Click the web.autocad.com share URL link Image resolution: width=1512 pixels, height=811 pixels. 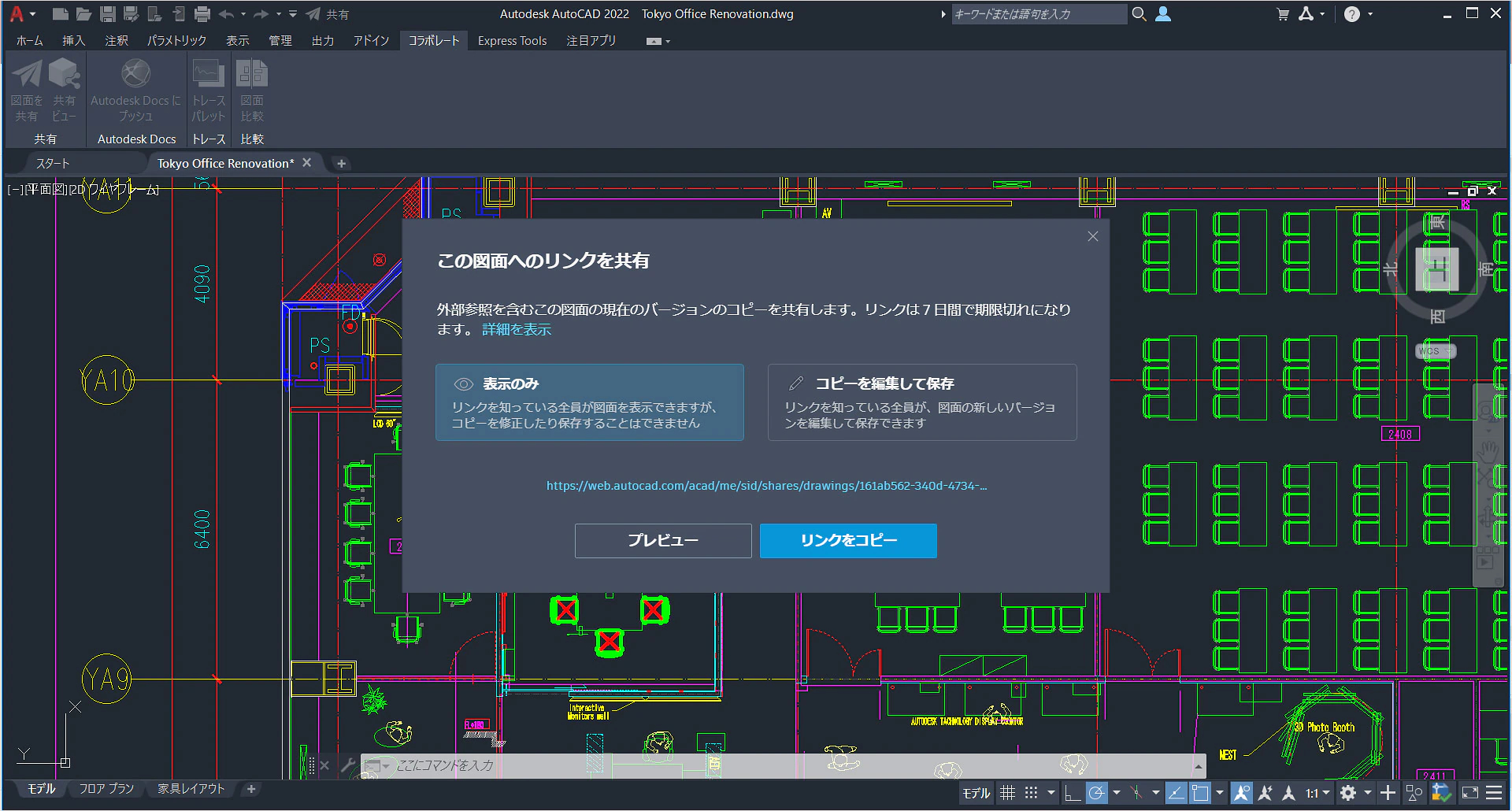pos(766,486)
